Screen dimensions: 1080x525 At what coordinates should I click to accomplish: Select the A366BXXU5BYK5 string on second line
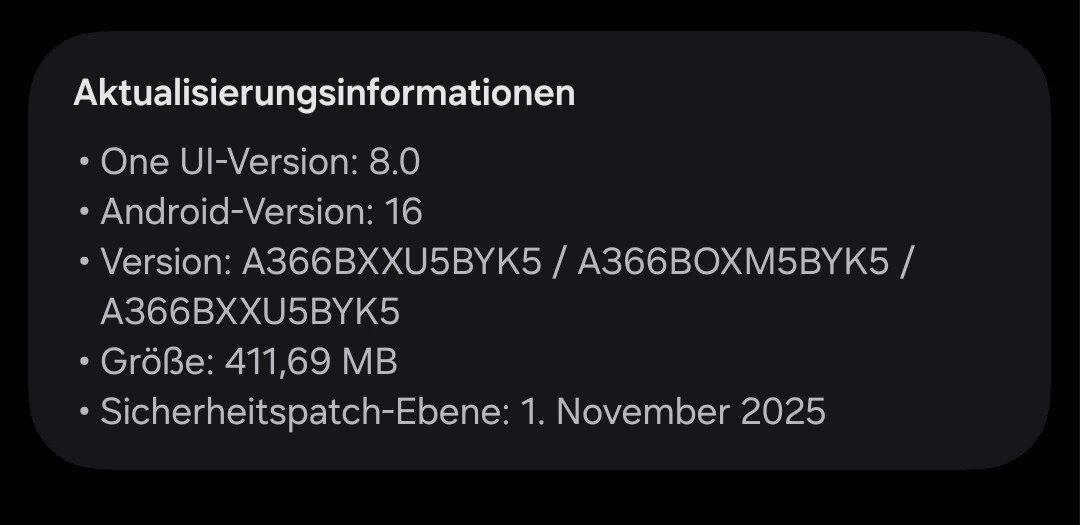click(250, 312)
